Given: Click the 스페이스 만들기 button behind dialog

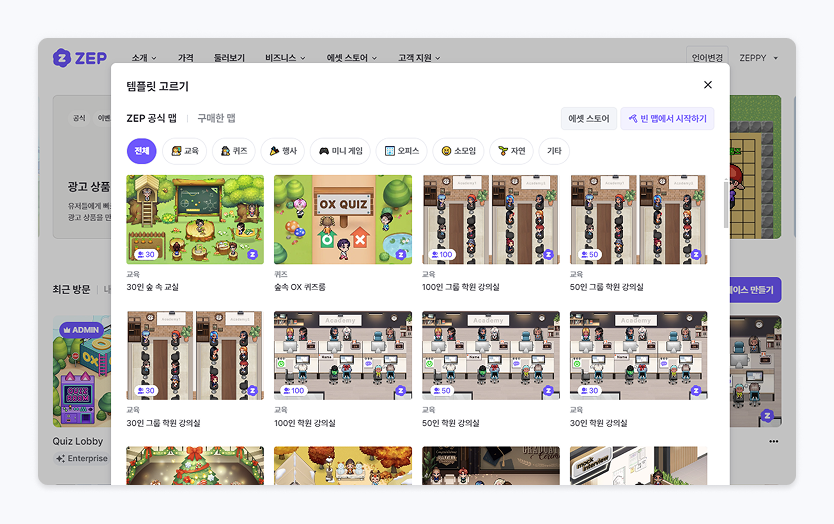Looking at the screenshot, I should click(755, 290).
